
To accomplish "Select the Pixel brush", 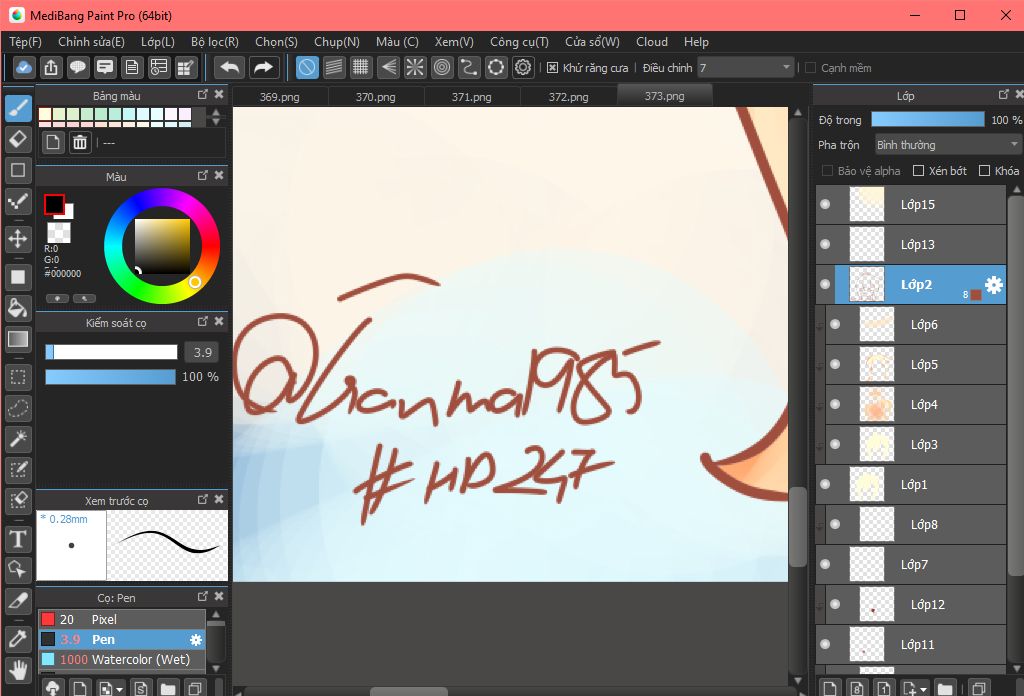I will [x=122, y=620].
